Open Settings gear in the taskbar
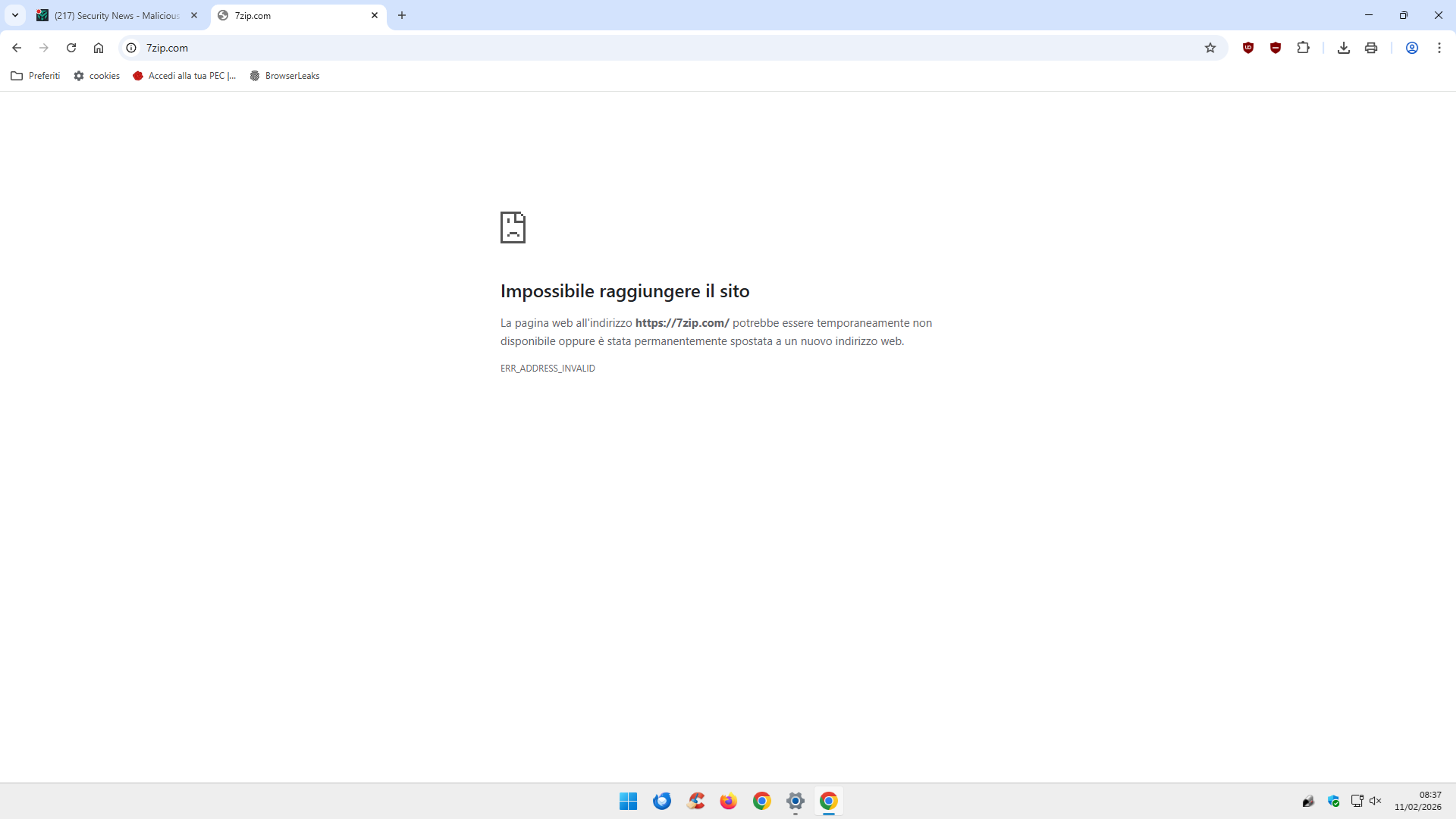Screen dimensions: 1456x819 point(795,801)
